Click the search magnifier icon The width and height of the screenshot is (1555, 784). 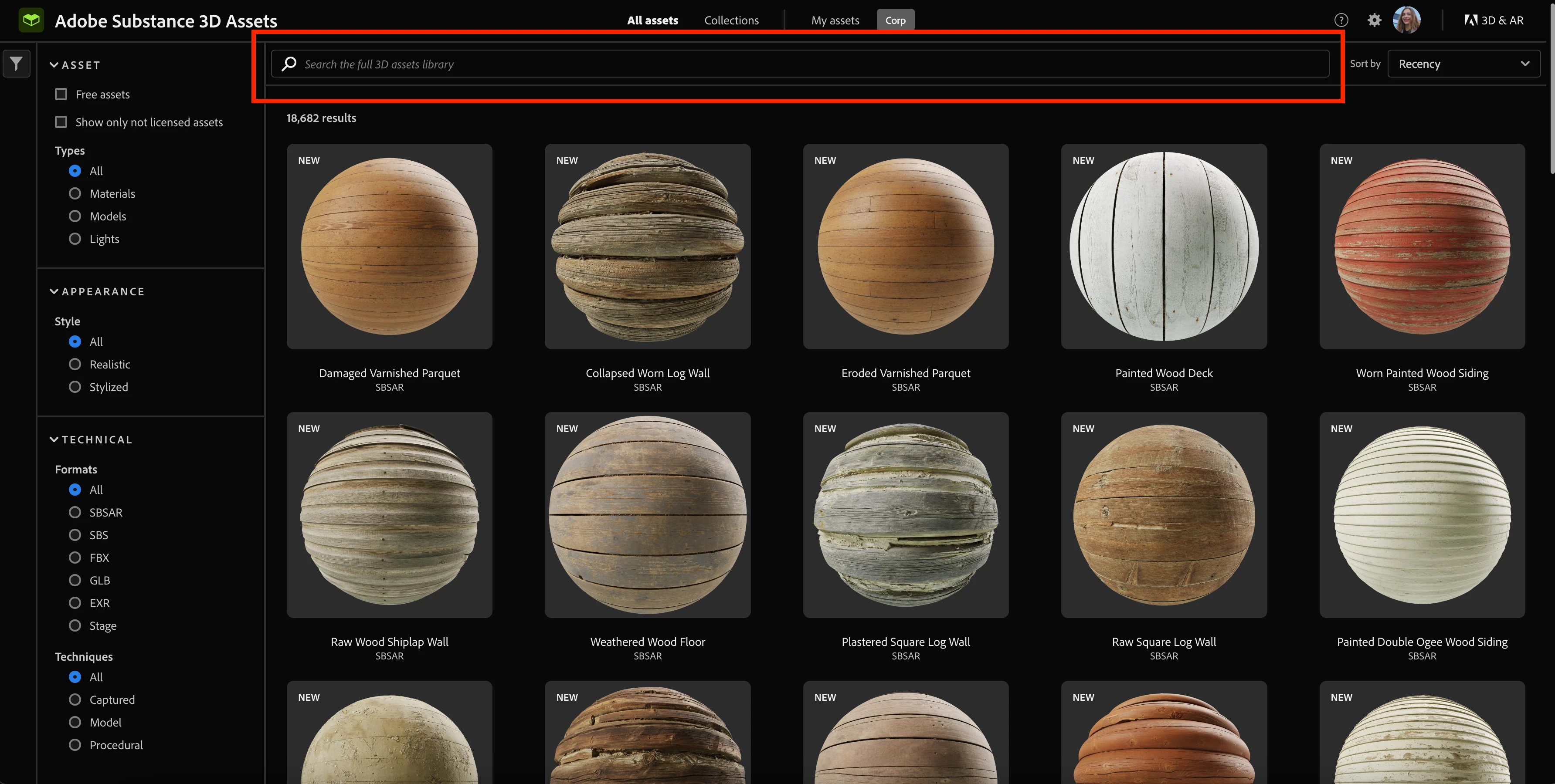[x=289, y=64]
